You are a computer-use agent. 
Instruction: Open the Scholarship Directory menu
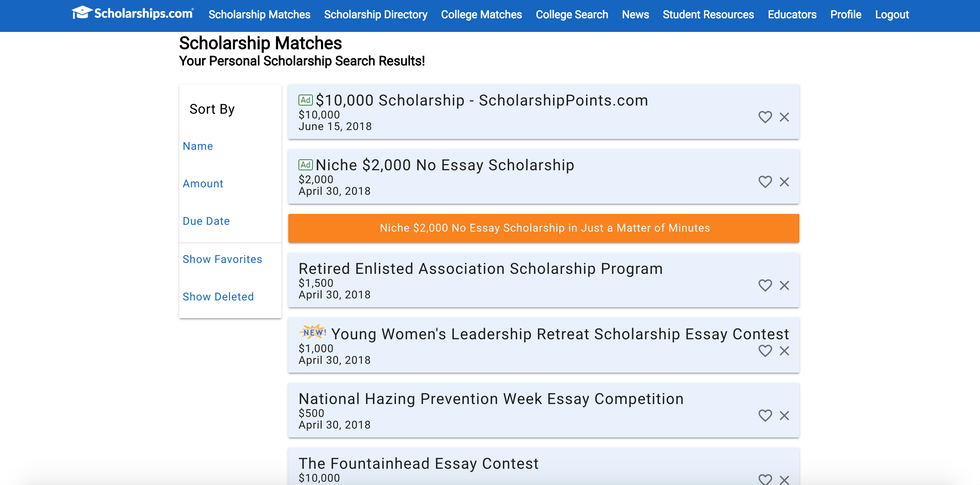pos(376,15)
